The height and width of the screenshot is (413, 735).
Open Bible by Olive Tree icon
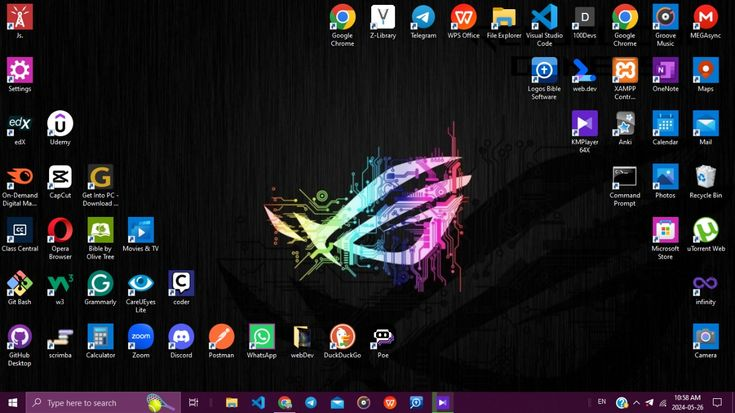click(x=100, y=239)
